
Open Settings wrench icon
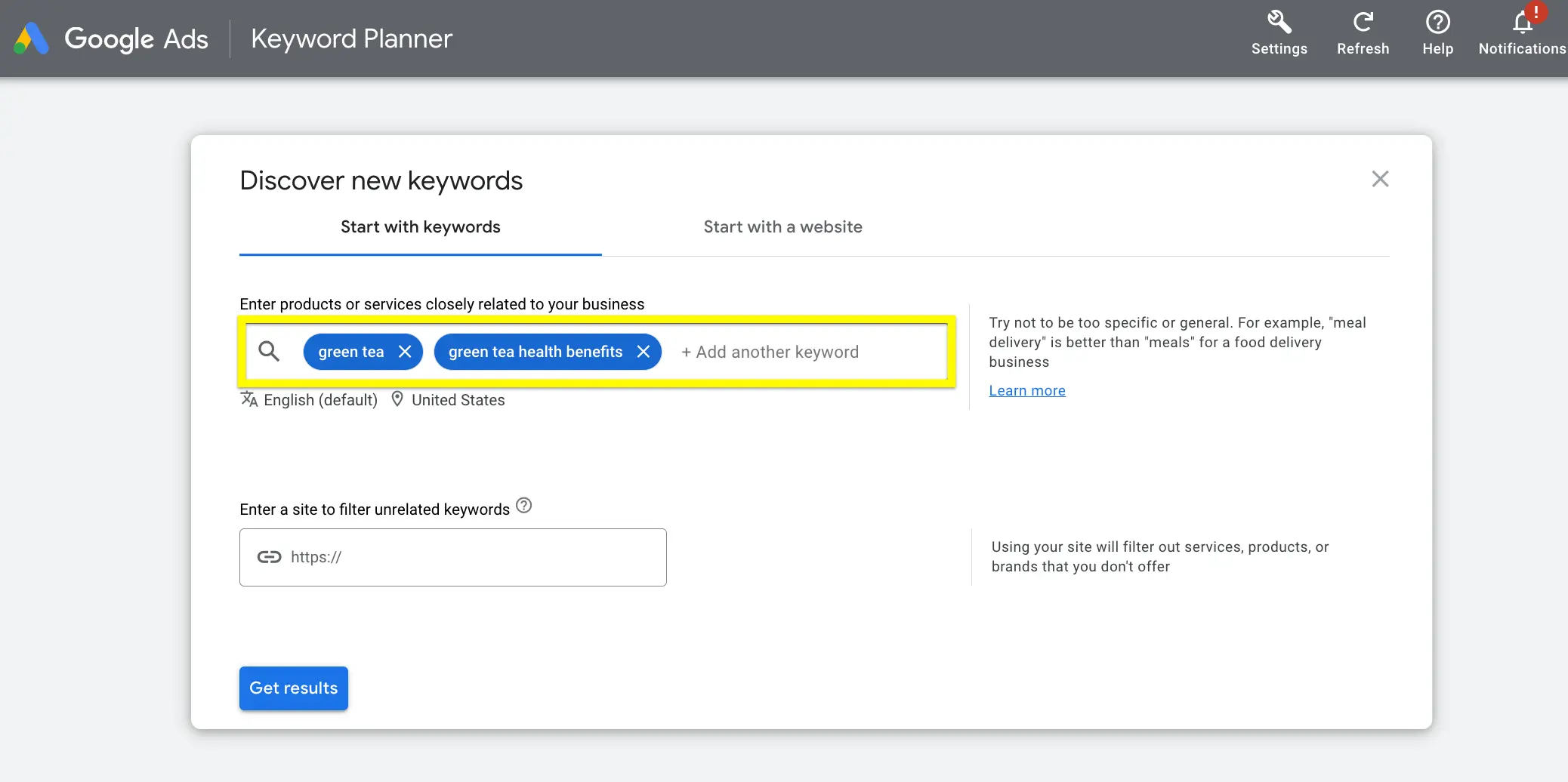[x=1279, y=23]
